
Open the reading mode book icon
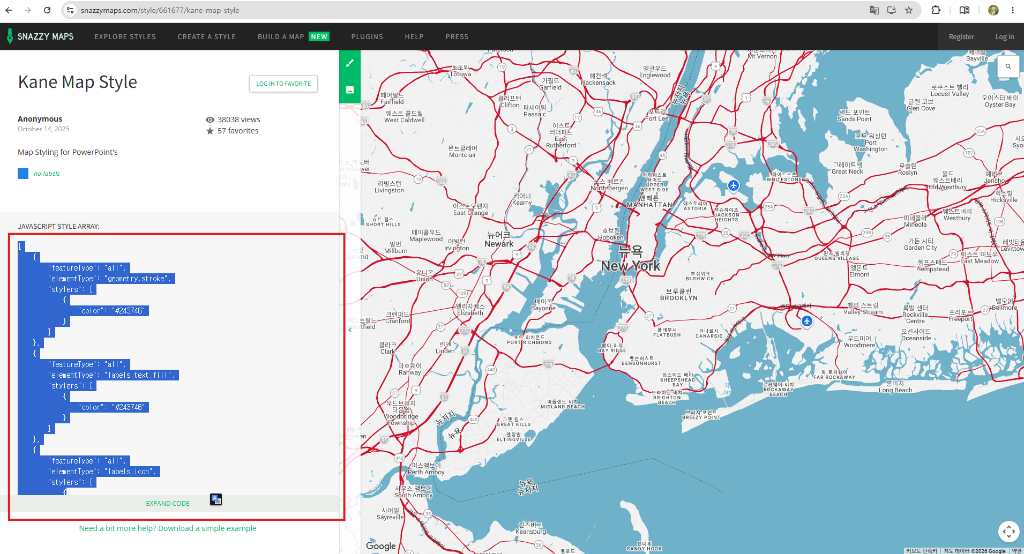pyautogui.click(x=965, y=10)
